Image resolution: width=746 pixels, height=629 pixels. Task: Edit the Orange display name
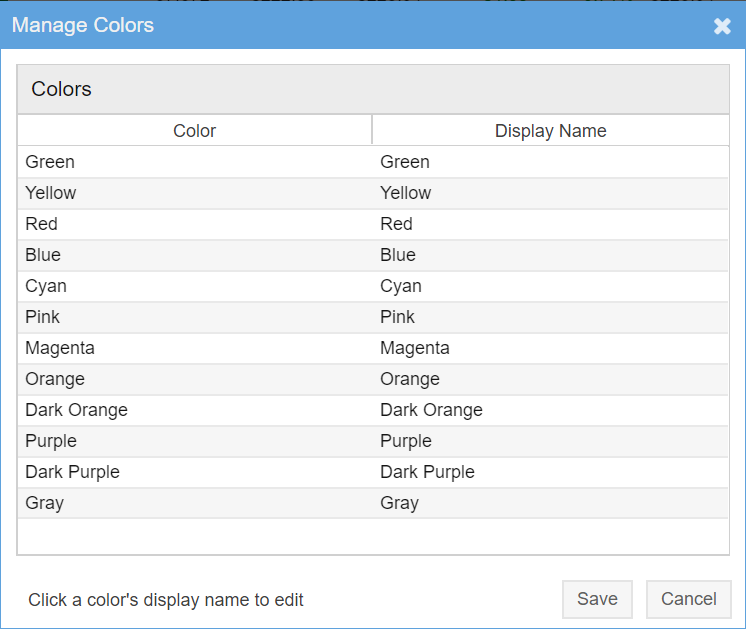click(550, 379)
